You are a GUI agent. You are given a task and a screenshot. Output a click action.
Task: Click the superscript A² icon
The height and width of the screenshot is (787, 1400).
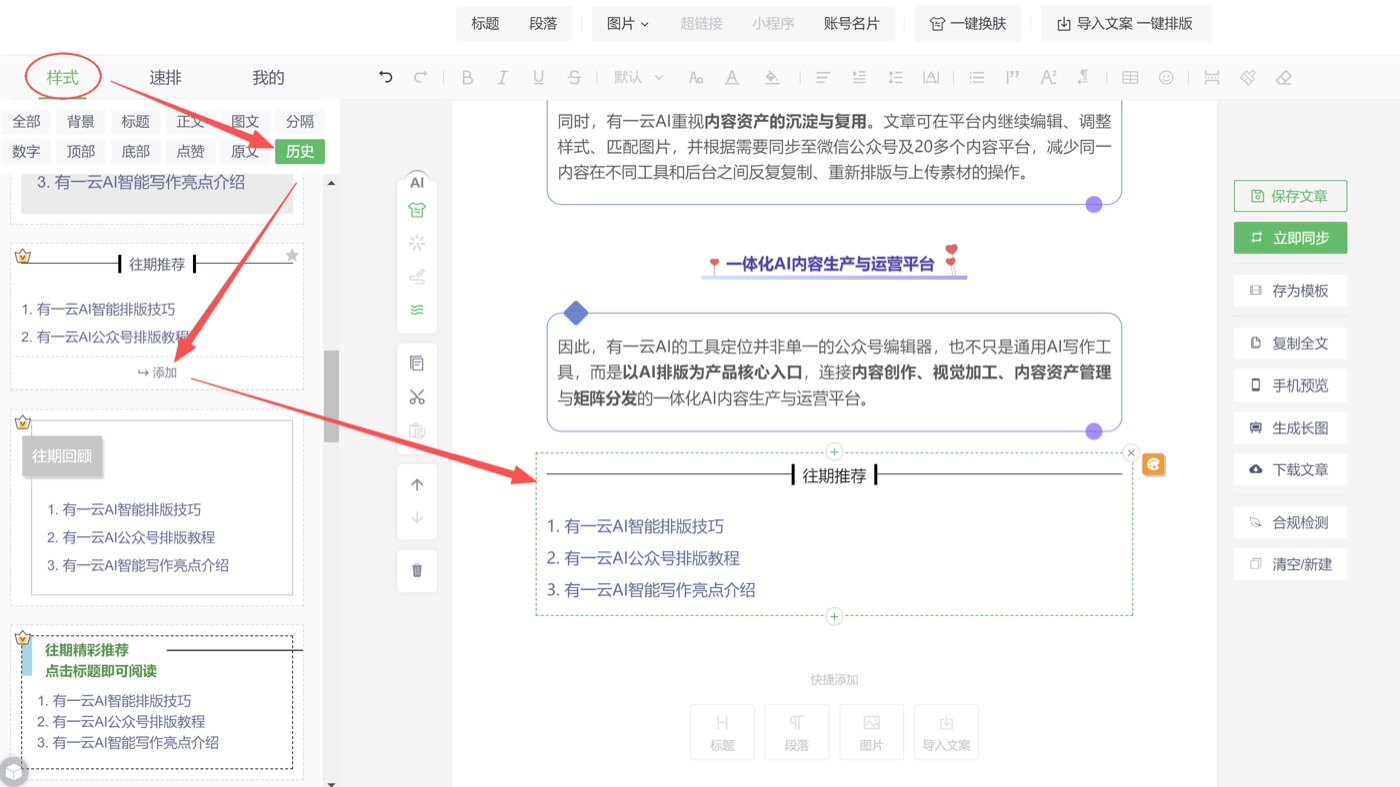pos(1048,77)
